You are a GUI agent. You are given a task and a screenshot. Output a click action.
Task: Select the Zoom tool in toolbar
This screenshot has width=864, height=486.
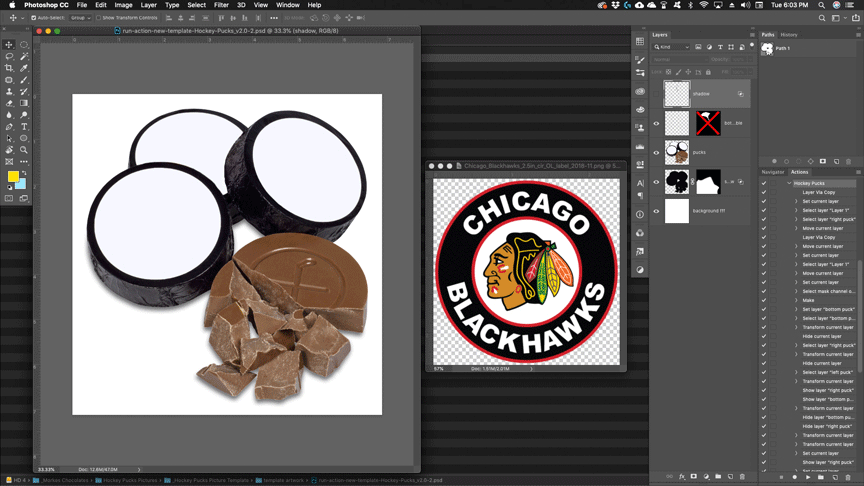[24, 150]
